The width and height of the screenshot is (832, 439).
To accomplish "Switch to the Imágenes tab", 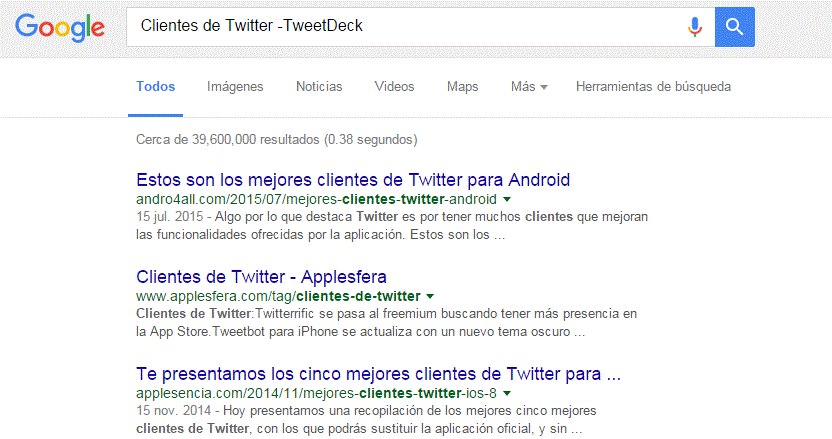I will coord(235,87).
